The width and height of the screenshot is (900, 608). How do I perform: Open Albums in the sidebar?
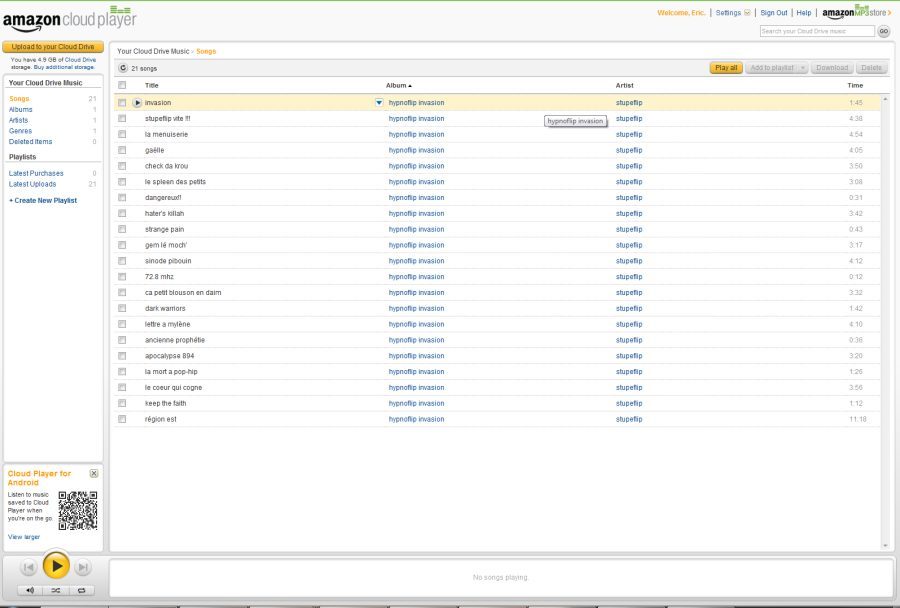point(20,109)
